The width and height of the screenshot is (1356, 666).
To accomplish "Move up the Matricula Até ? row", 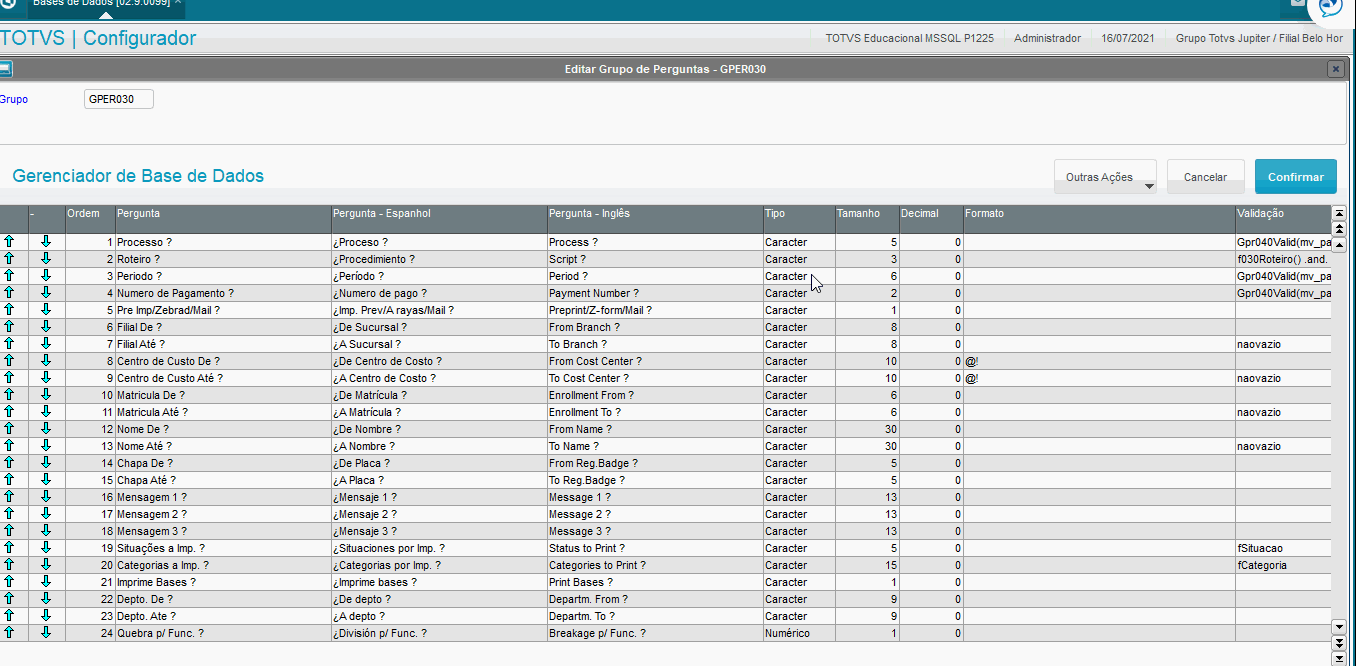I will [x=9, y=412].
